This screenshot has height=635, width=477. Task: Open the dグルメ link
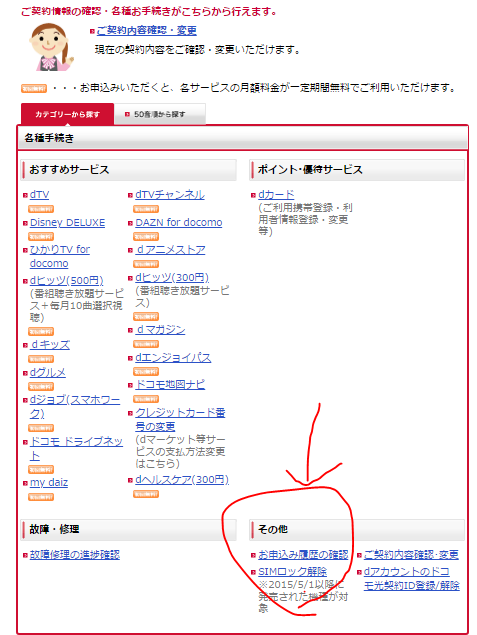tap(48, 373)
